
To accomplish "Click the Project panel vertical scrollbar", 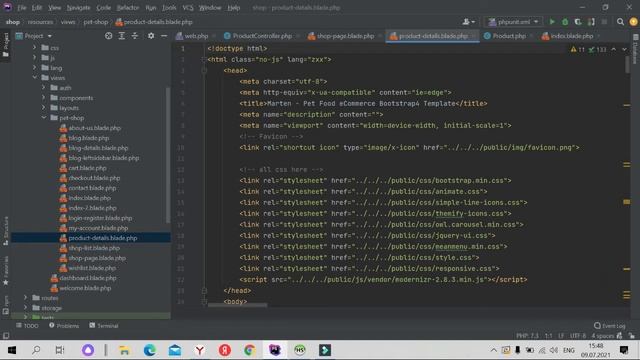I will point(168,155).
